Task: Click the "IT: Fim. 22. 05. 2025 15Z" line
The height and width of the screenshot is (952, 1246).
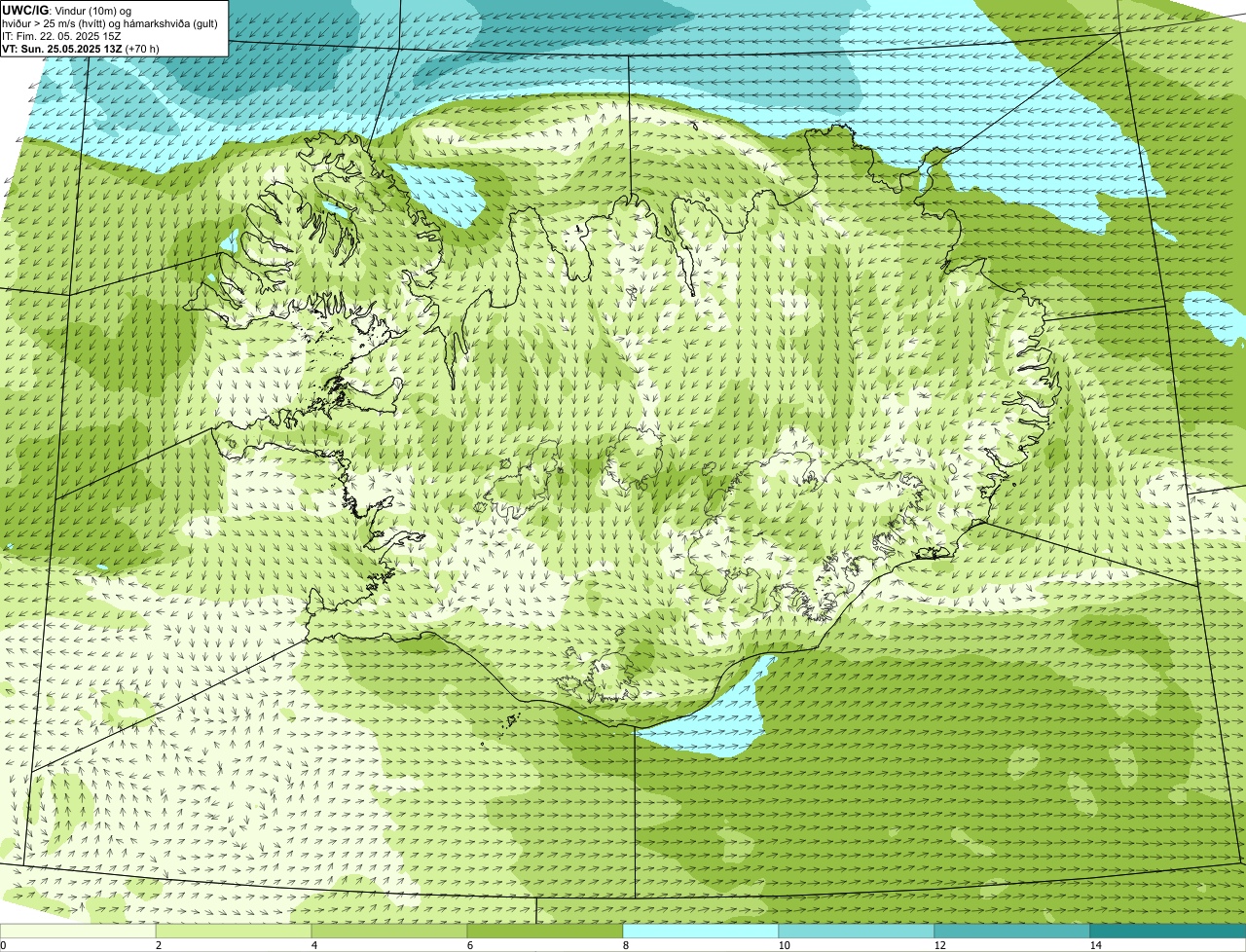Action: [x=61, y=35]
